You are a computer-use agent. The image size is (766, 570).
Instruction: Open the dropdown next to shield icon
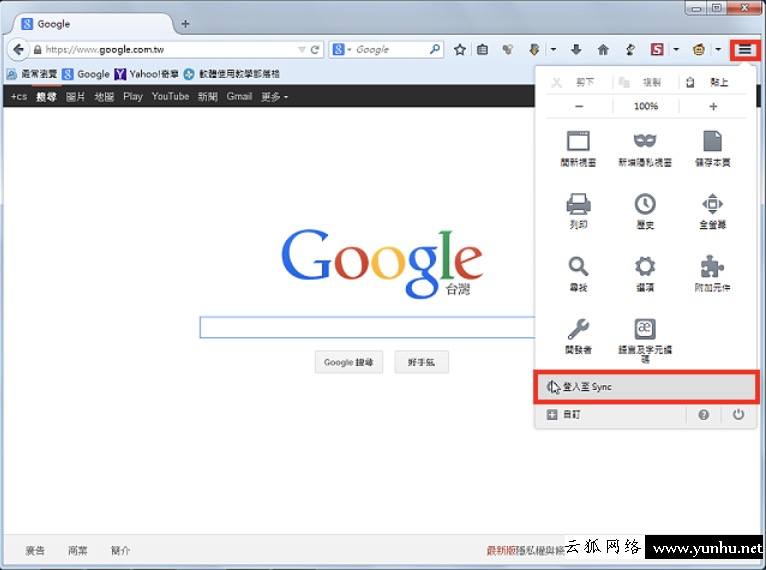pyautogui.click(x=553, y=49)
